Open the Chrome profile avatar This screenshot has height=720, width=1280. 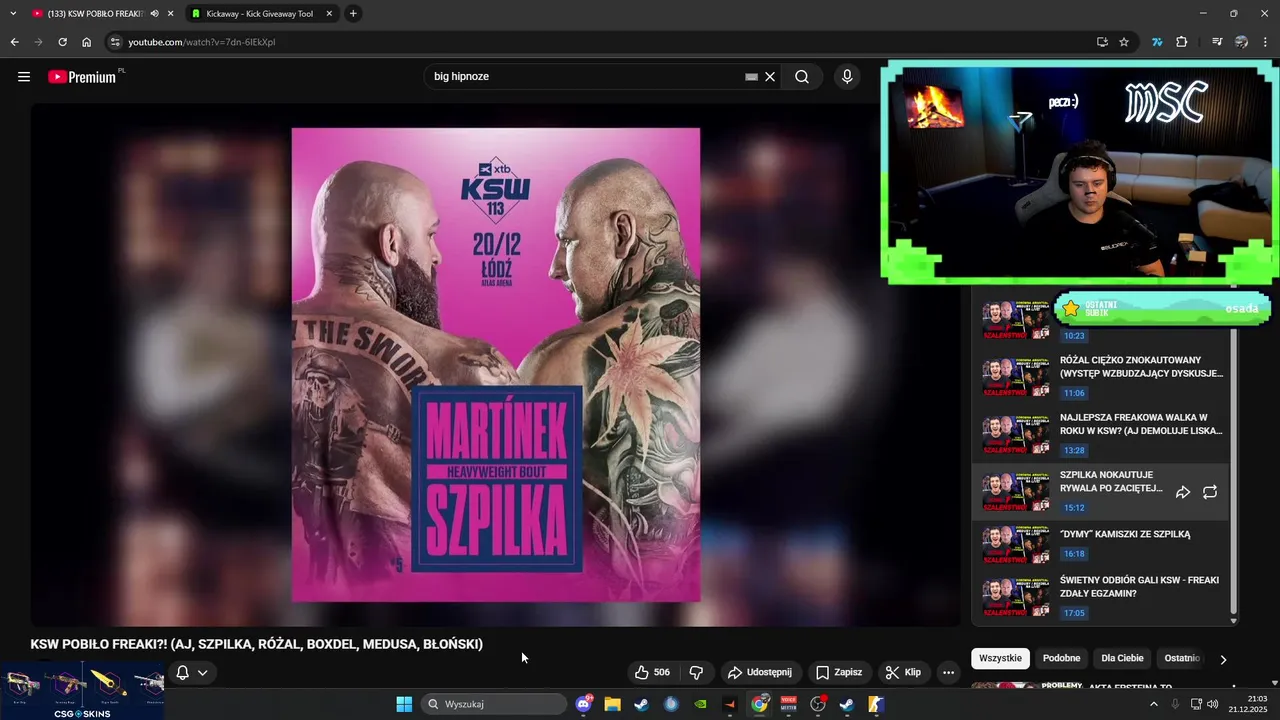(1241, 42)
